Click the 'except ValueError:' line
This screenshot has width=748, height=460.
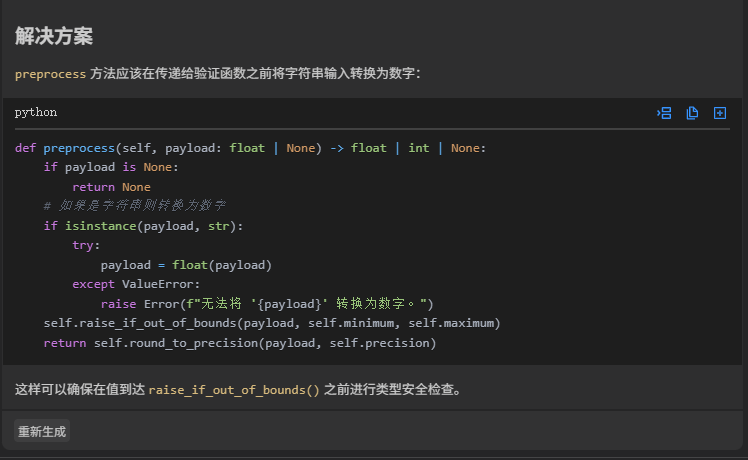click(136, 284)
